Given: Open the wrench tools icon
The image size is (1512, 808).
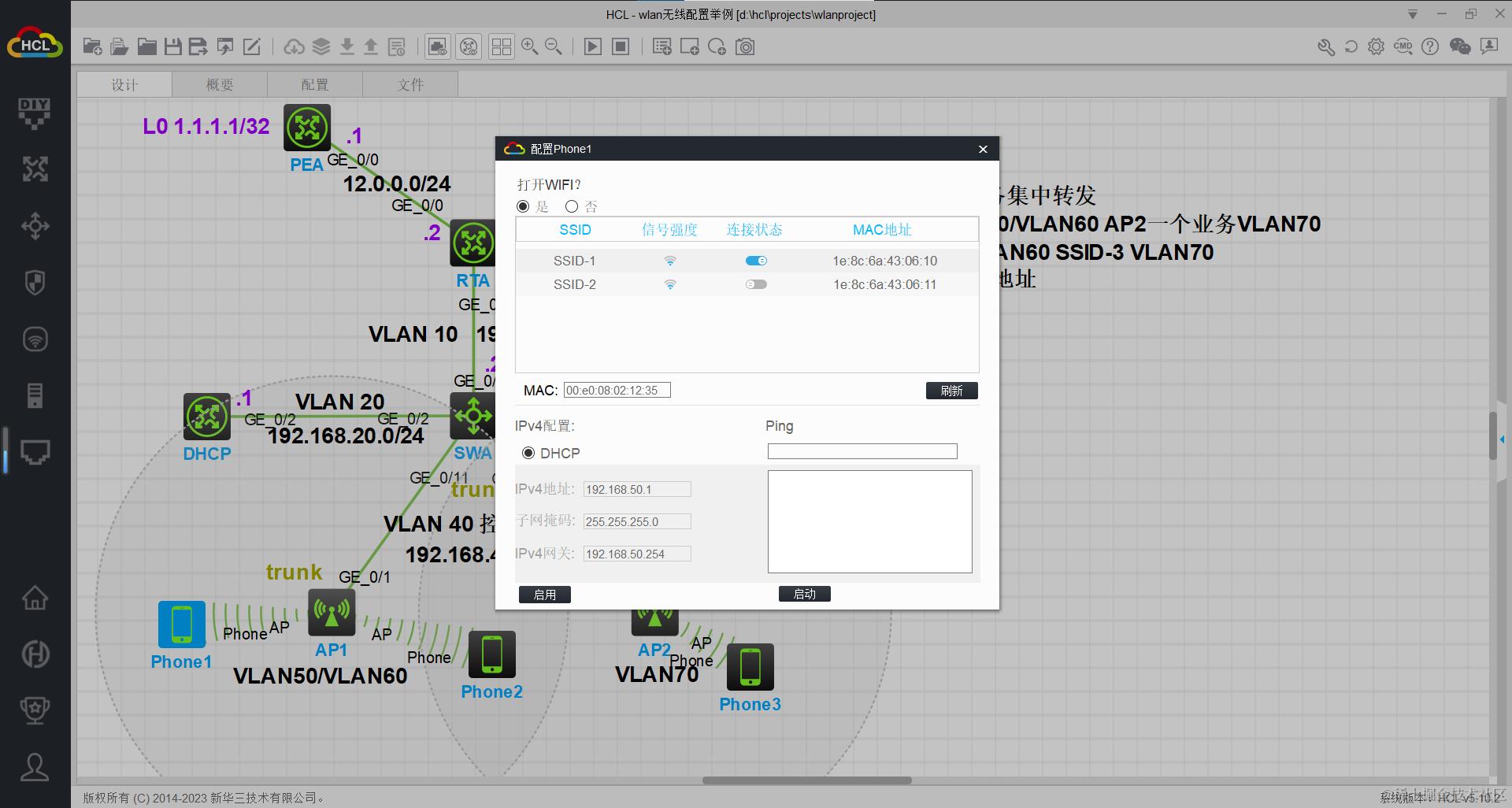Looking at the screenshot, I should (x=1326, y=46).
